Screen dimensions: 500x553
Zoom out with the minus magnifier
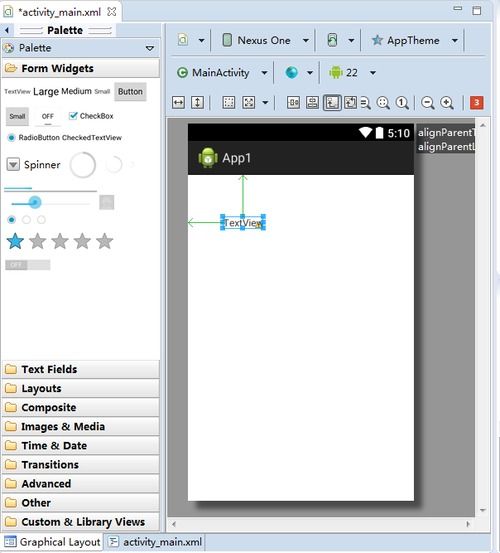[428, 103]
